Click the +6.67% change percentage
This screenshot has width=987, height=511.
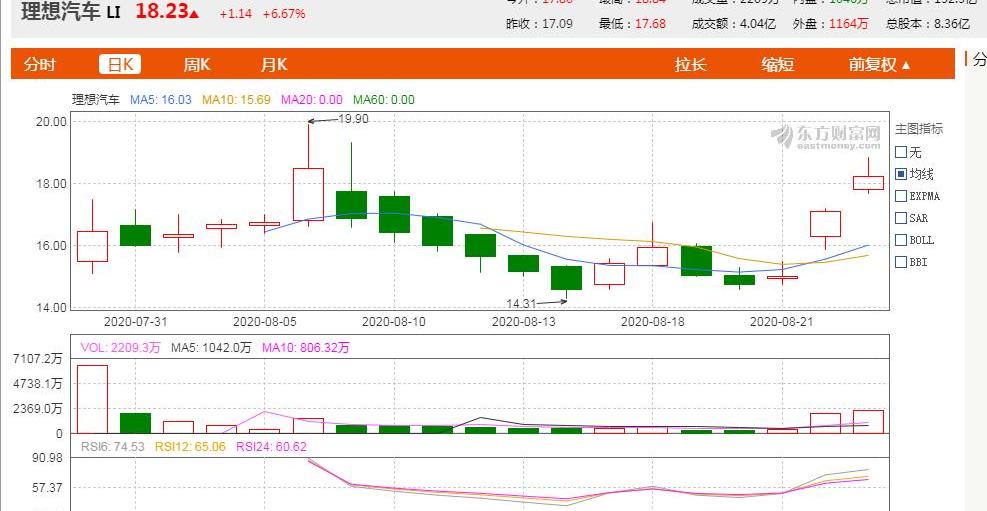click(284, 13)
